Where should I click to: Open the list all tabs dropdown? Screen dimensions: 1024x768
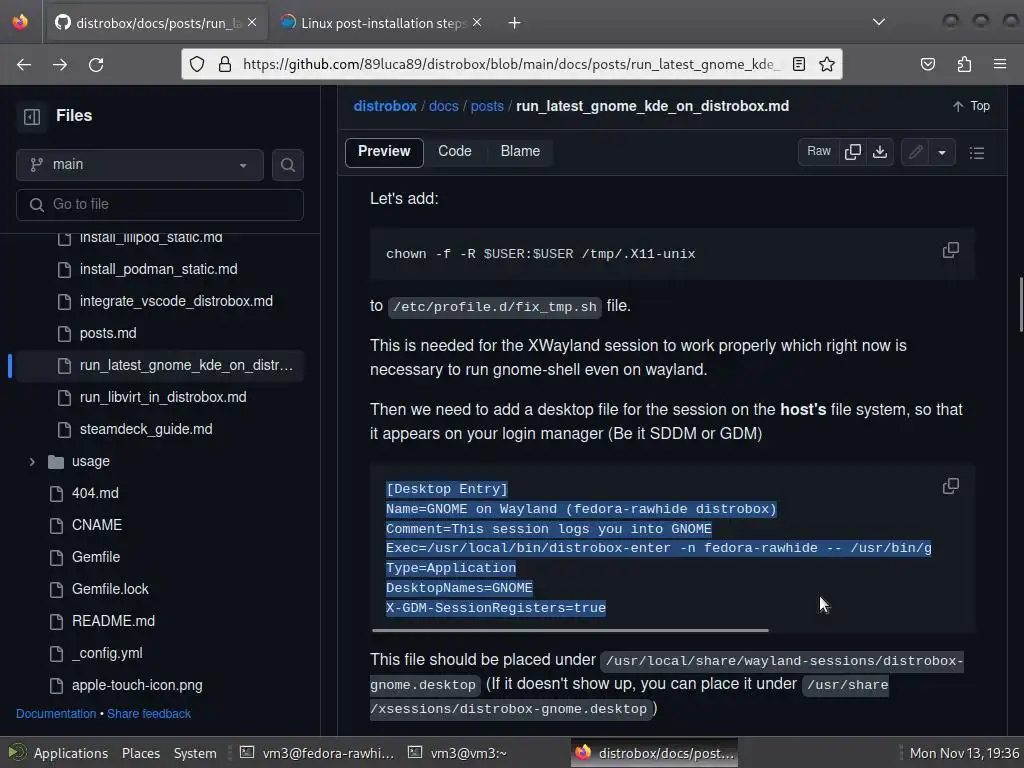[x=879, y=22]
